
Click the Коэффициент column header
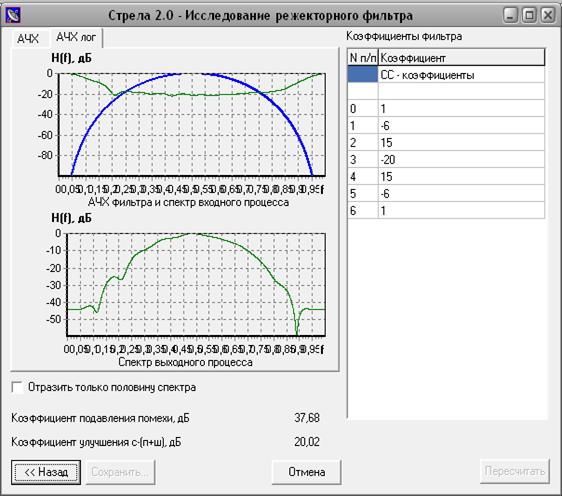[x=462, y=57]
